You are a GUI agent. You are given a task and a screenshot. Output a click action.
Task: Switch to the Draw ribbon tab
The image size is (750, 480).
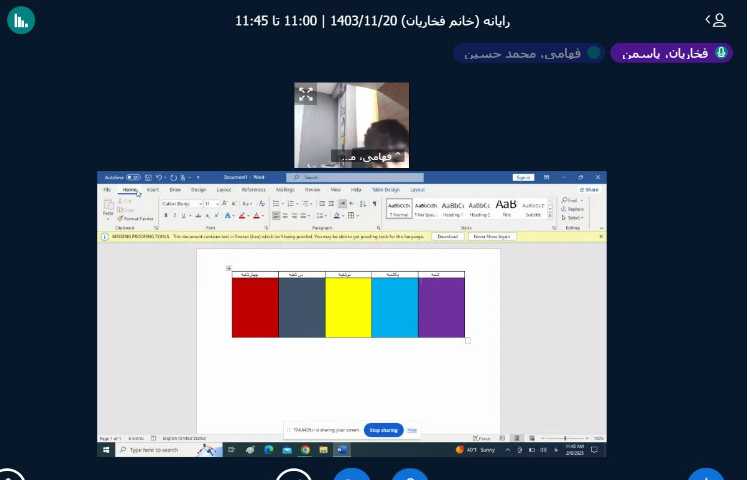coord(175,190)
